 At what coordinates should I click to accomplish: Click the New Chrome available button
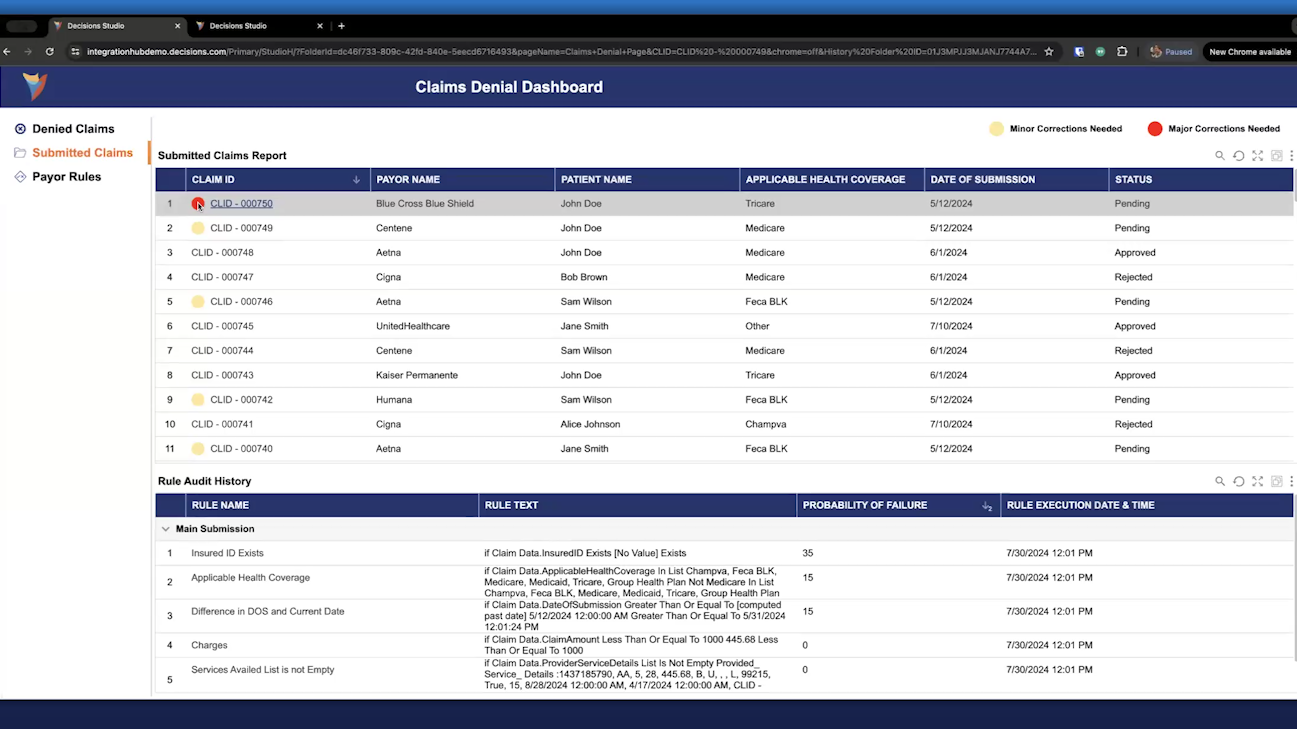(1248, 51)
